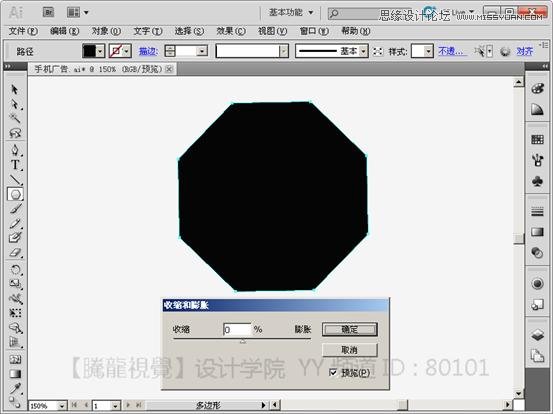
Task: Click 取消 to cancel the dialog
Action: click(x=350, y=350)
